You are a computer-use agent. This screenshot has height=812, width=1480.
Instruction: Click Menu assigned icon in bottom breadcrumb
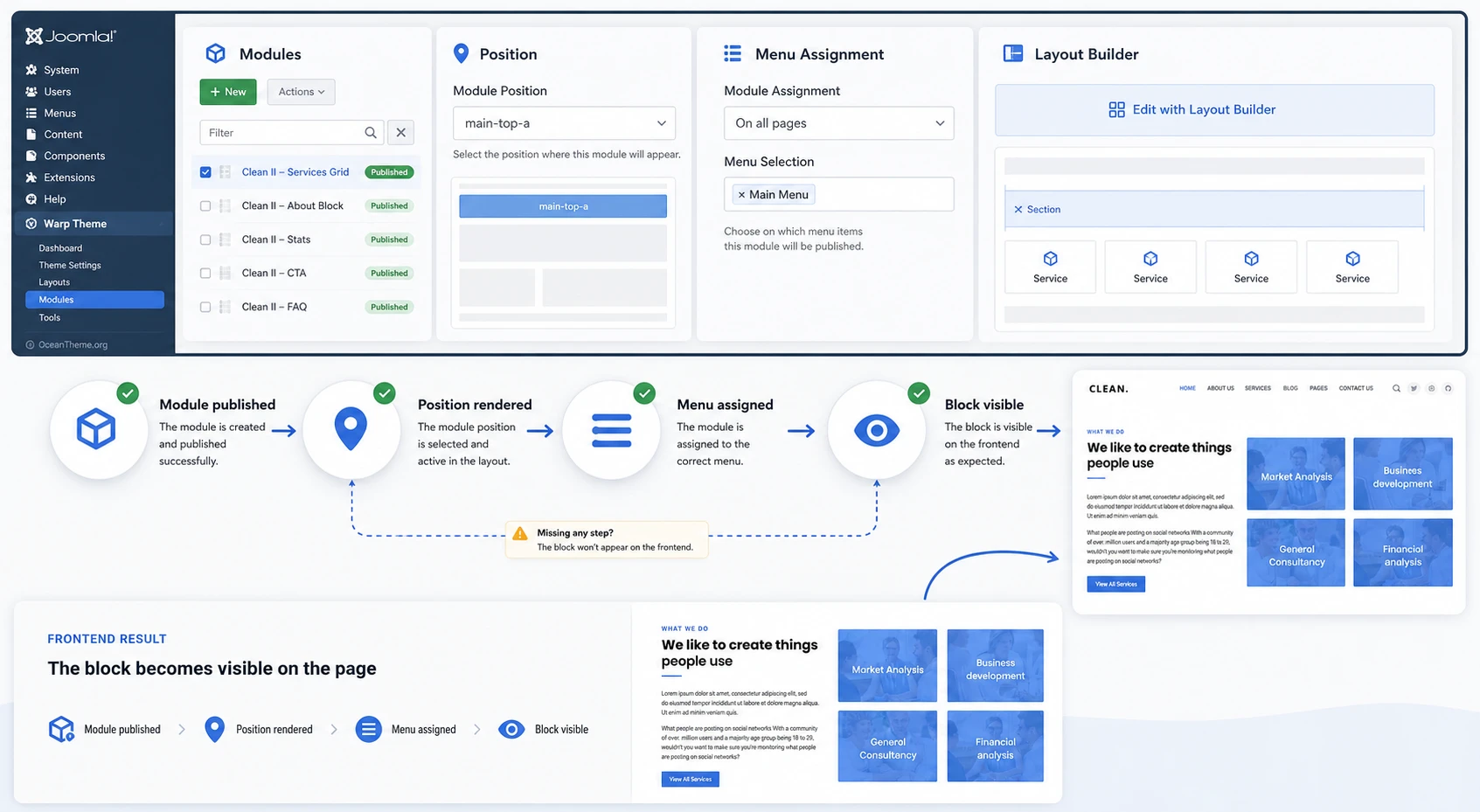click(369, 729)
